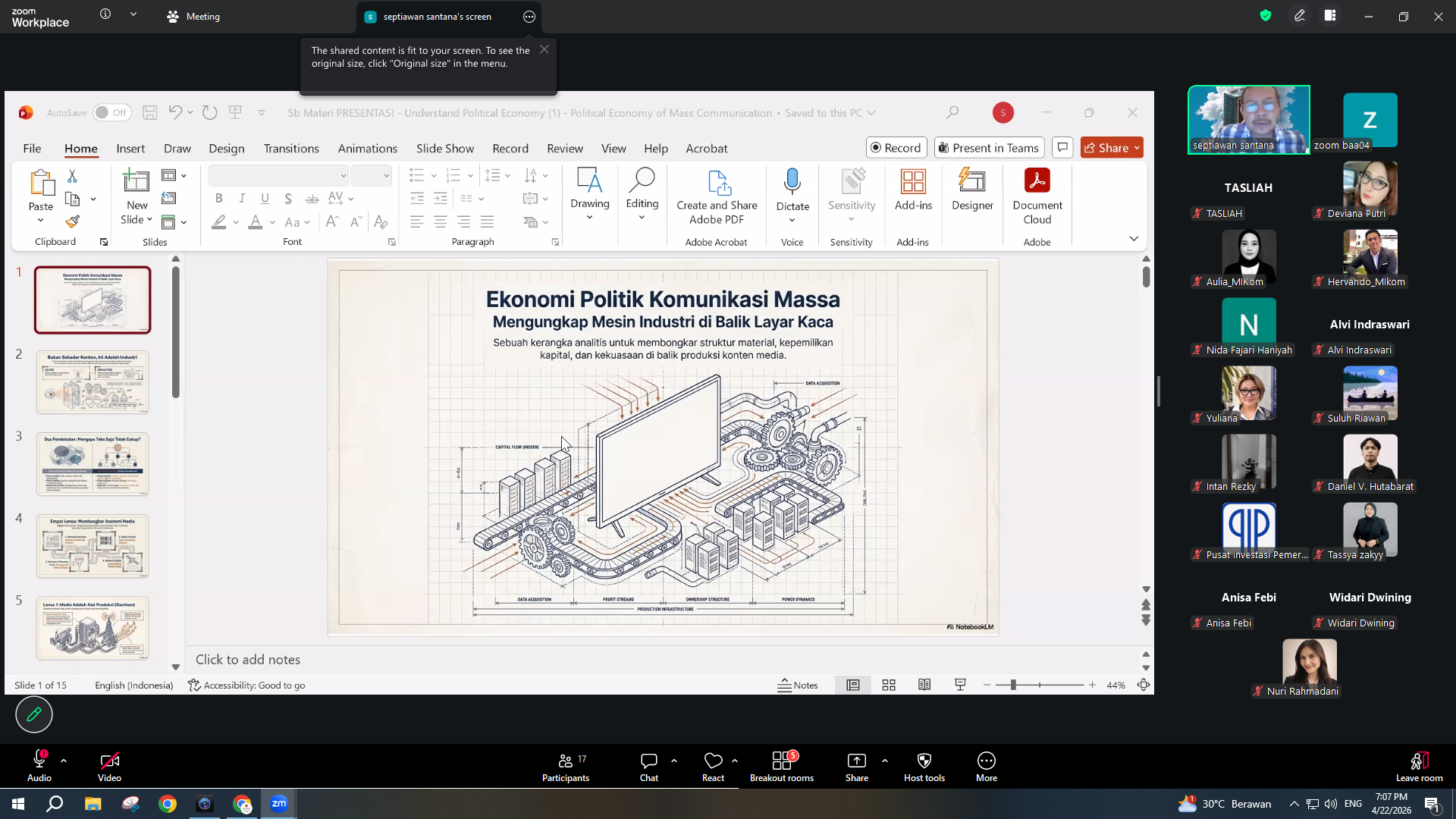1456x819 pixels.
Task: Open the Font dialog launcher
Action: click(392, 243)
